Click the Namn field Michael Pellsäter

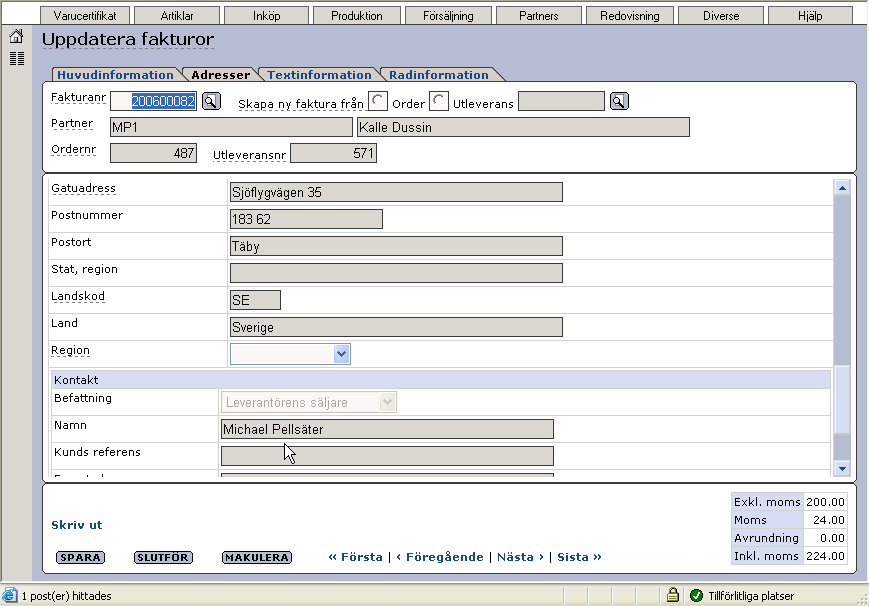pyautogui.click(x=387, y=429)
